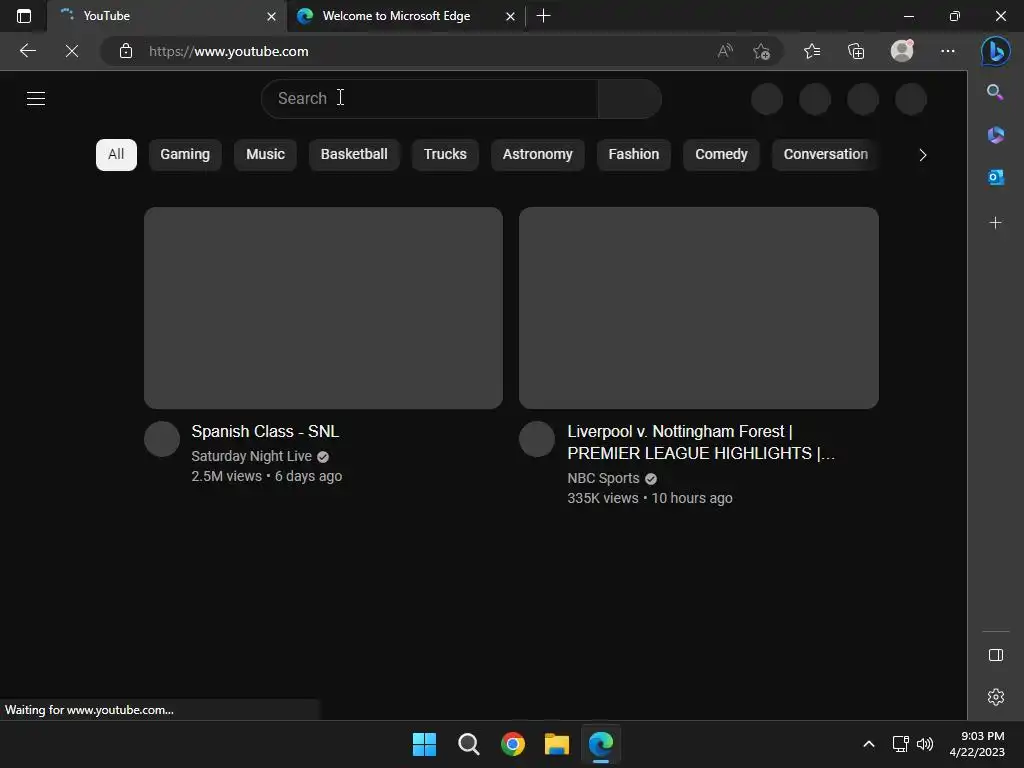The width and height of the screenshot is (1024, 768).
Task: Click the search submit button placeholder
Action: [630, 99]
